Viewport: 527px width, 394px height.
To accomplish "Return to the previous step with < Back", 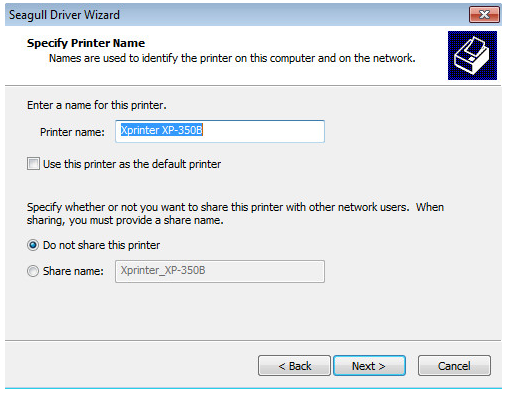I will click(294, 365).
